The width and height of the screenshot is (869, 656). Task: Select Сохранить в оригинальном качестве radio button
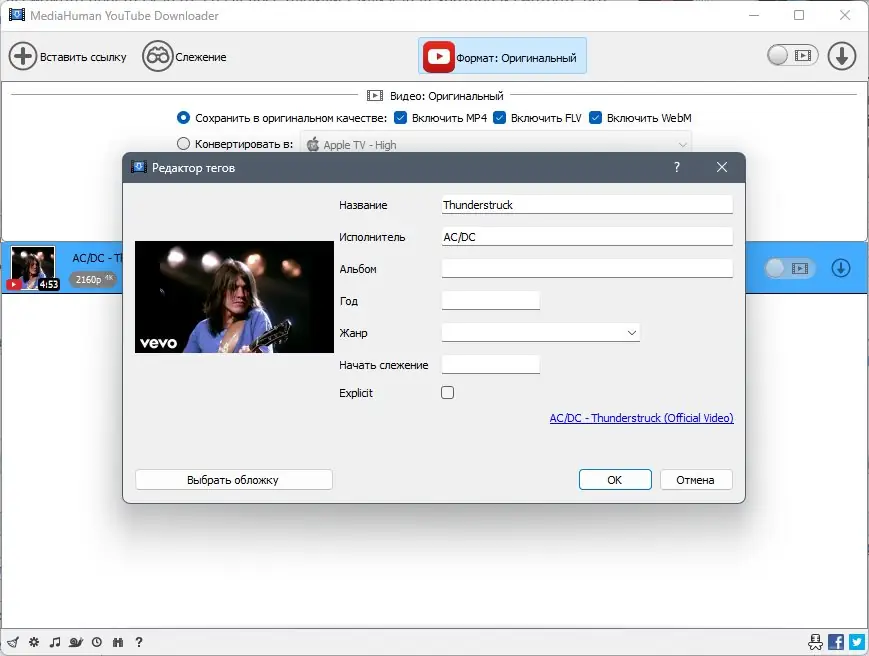coord(183,118)
